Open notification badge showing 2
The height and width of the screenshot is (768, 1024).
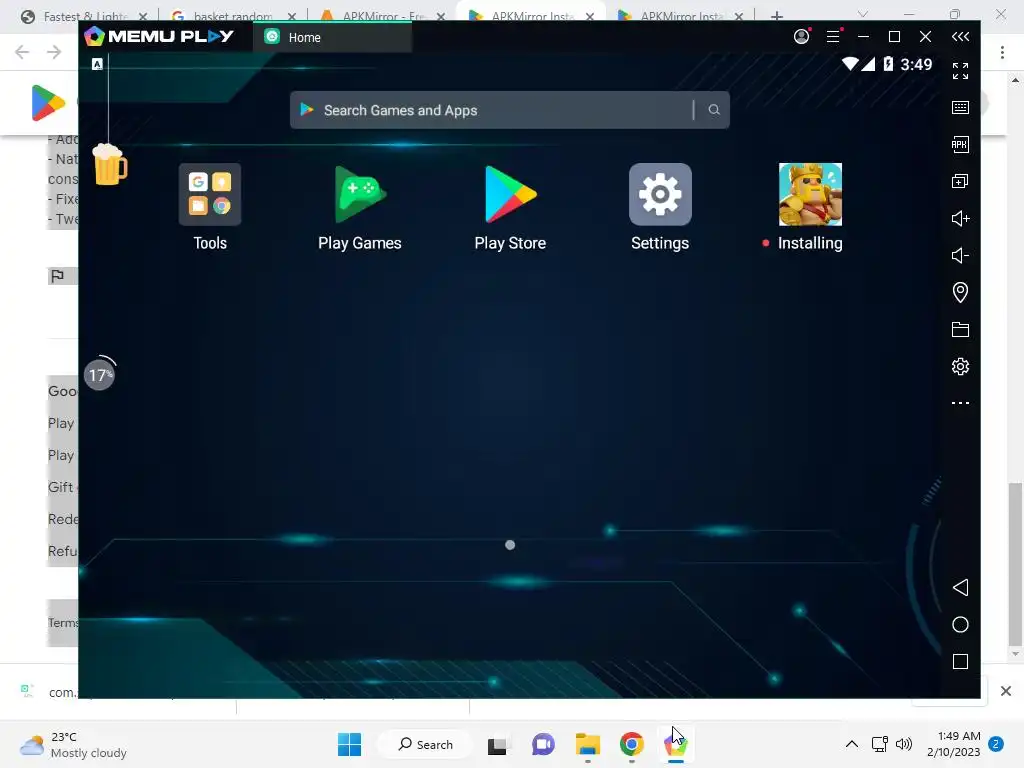click(x=996, y=744)
